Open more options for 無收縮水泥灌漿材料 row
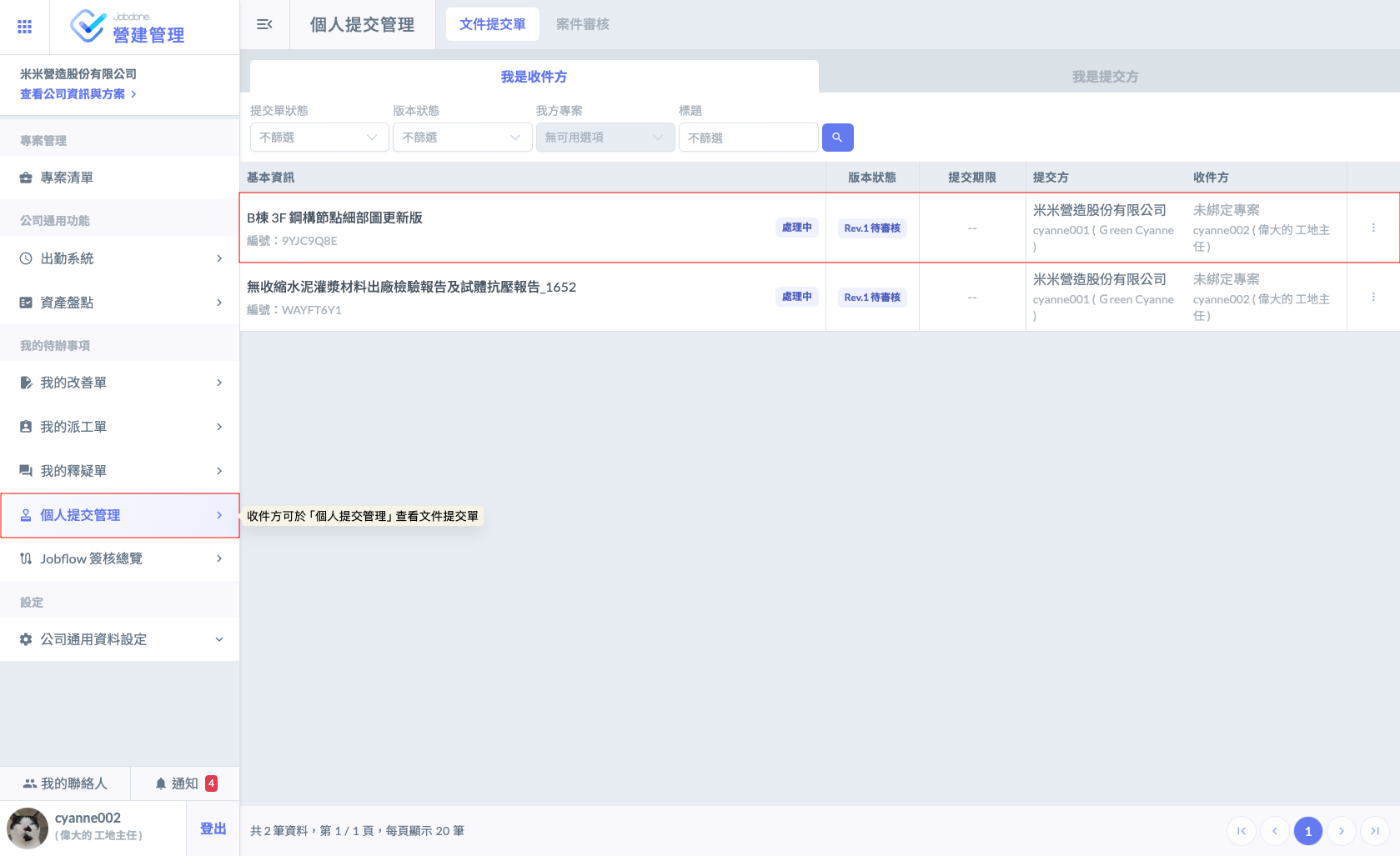 [x=1373, y=297]
